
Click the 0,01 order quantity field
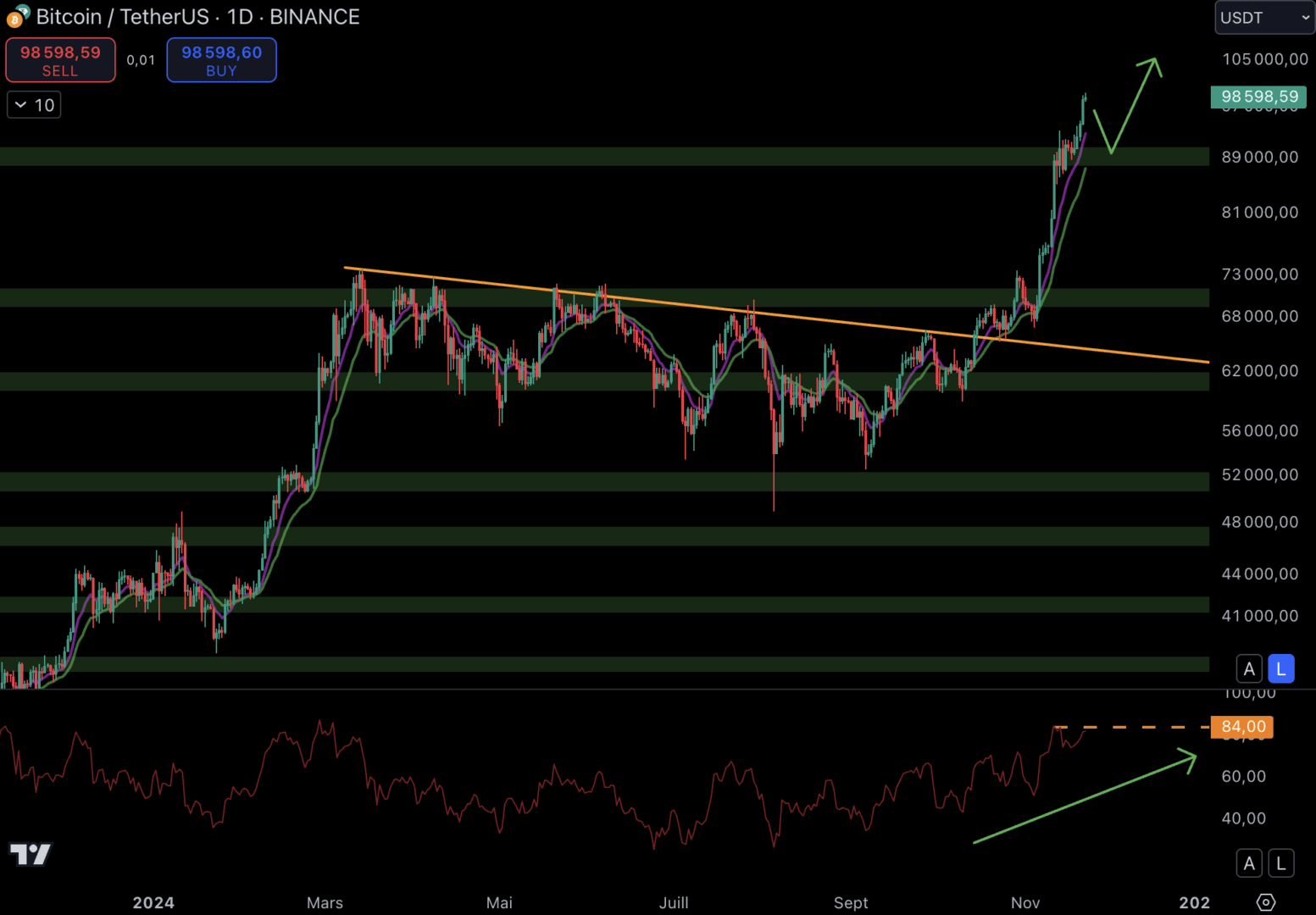coord(141,60)
